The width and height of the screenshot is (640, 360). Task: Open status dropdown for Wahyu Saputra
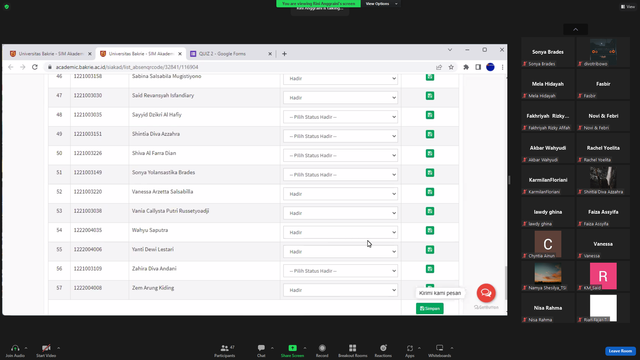tap(340, 232)
